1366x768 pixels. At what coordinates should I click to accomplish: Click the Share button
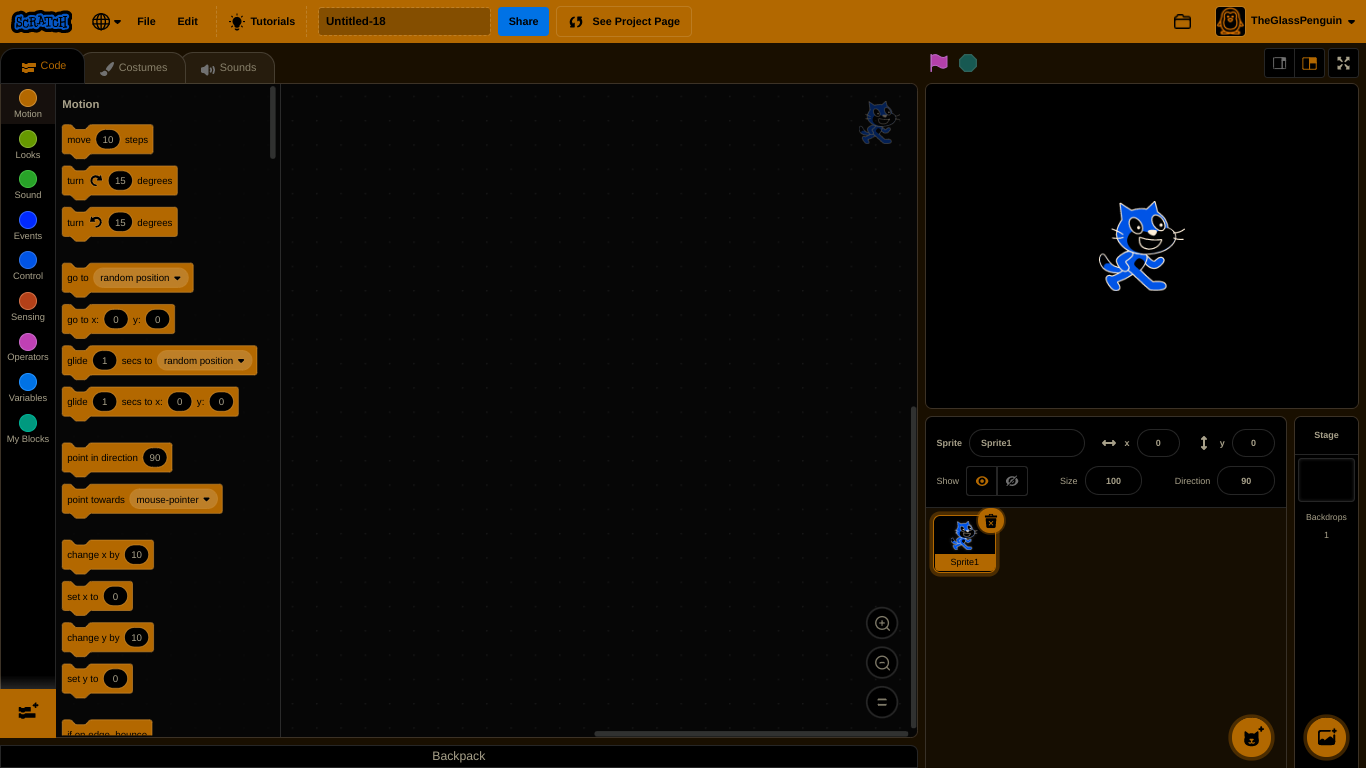point(523,21)
